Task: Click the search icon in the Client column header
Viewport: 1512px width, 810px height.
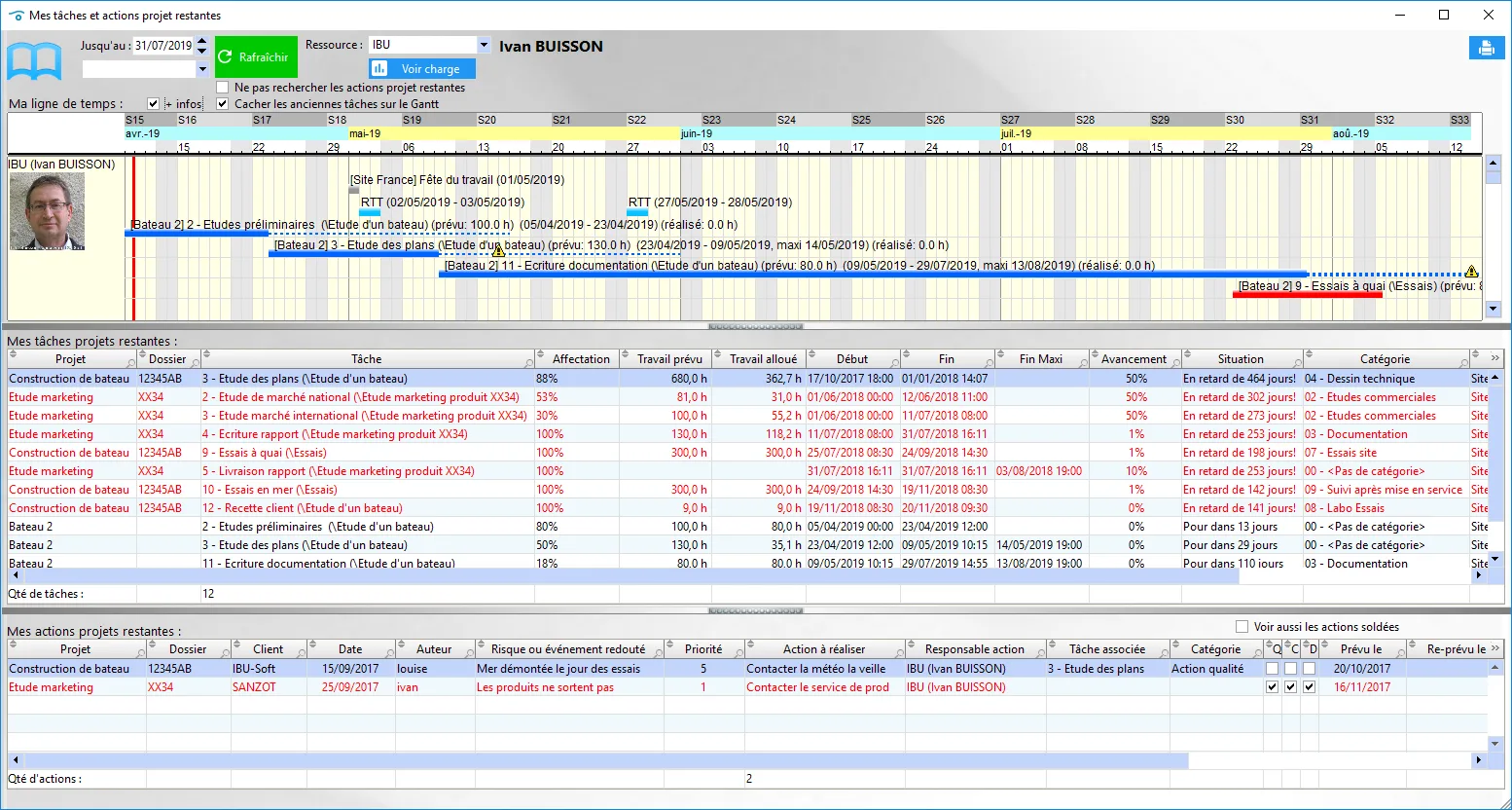Action: click(303, 652)
